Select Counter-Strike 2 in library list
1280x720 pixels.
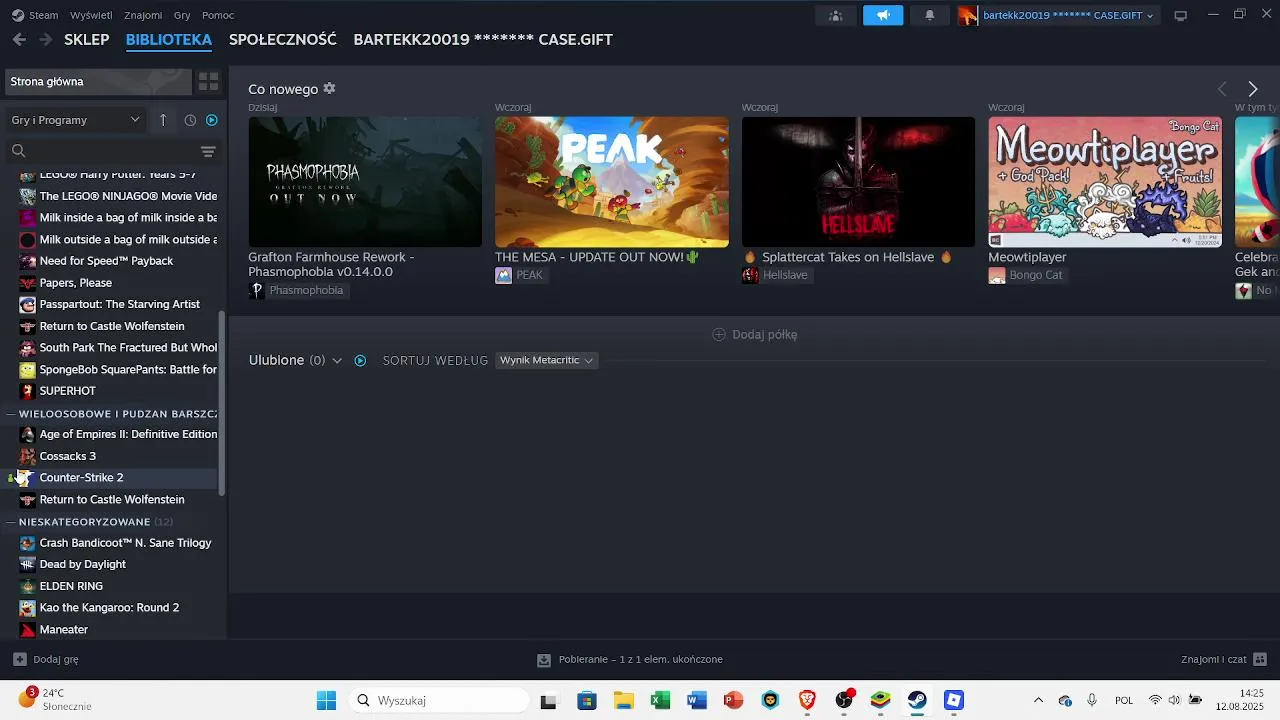click(x=110, y=477)
